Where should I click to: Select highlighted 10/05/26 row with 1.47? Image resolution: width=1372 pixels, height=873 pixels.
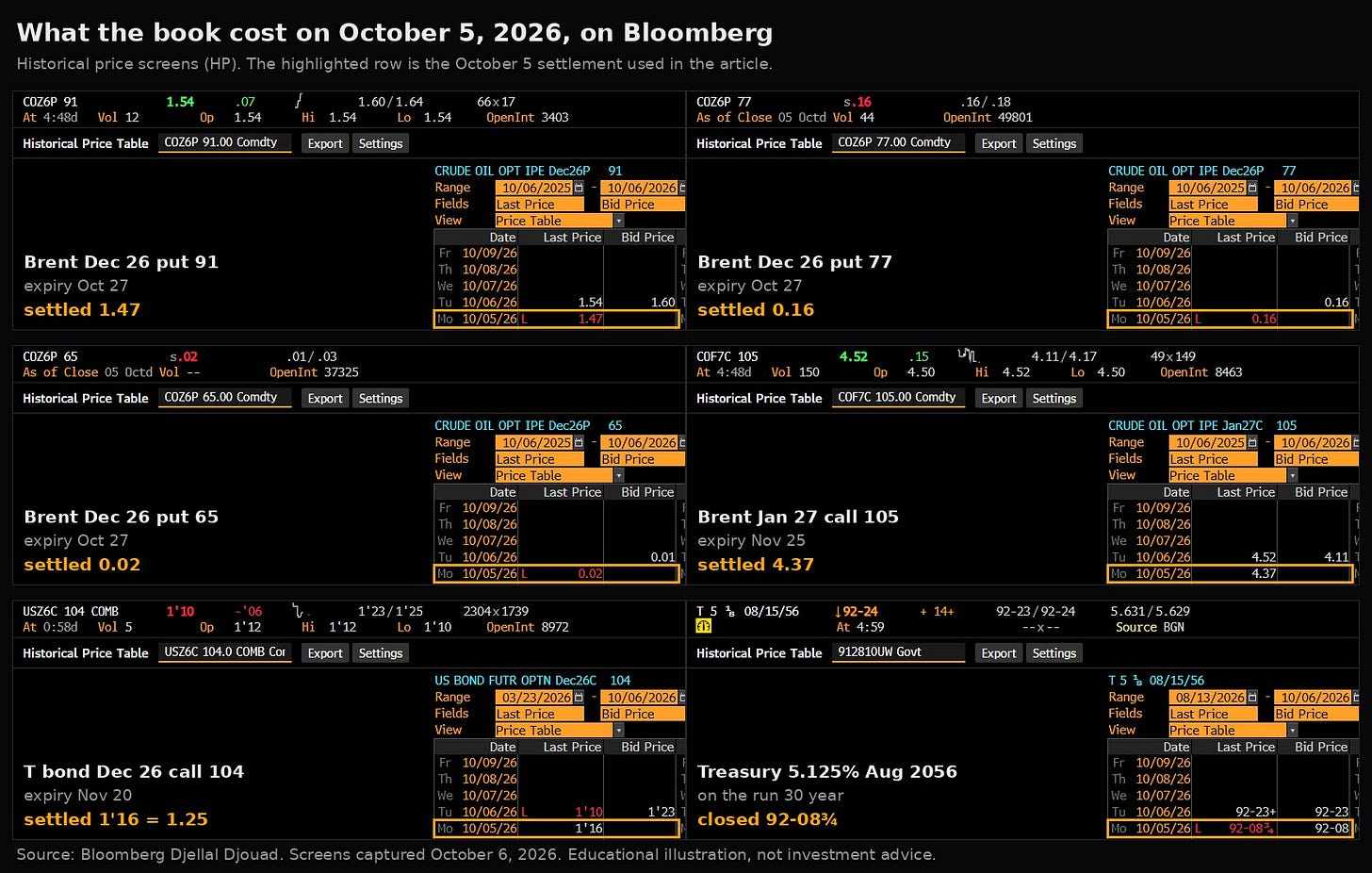pos(556,319)
